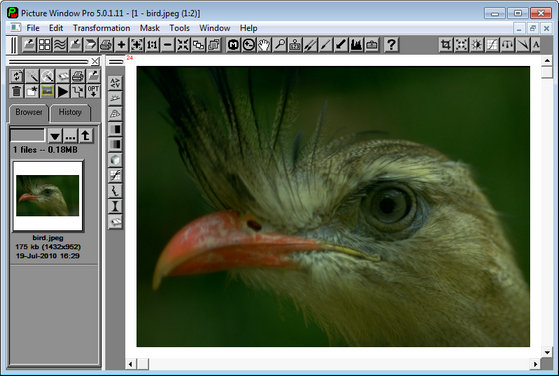
Task: Open the folder path dropdown arrow
Action: [55, 136]
